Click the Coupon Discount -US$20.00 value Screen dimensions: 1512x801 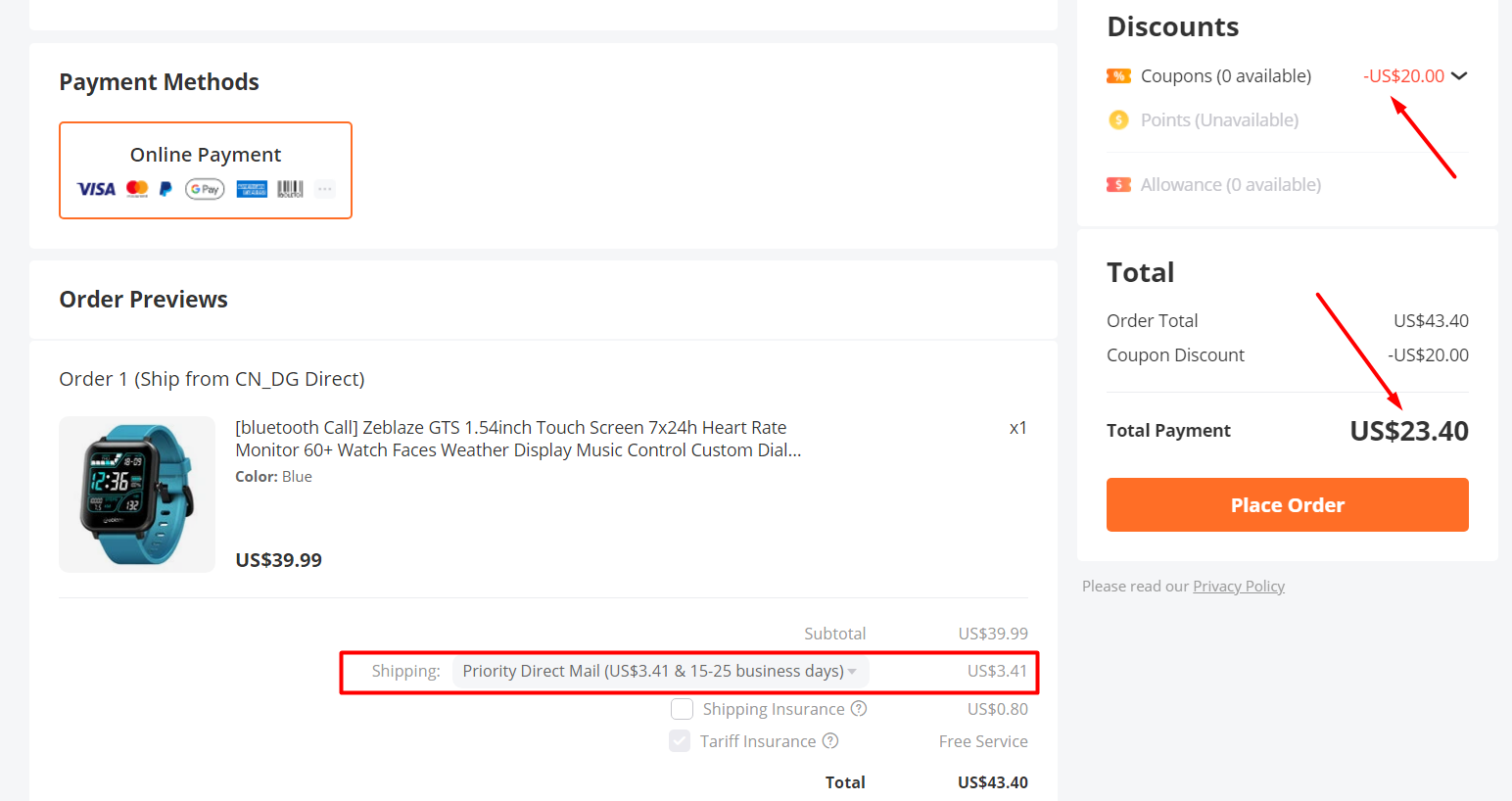(1428, 354)
